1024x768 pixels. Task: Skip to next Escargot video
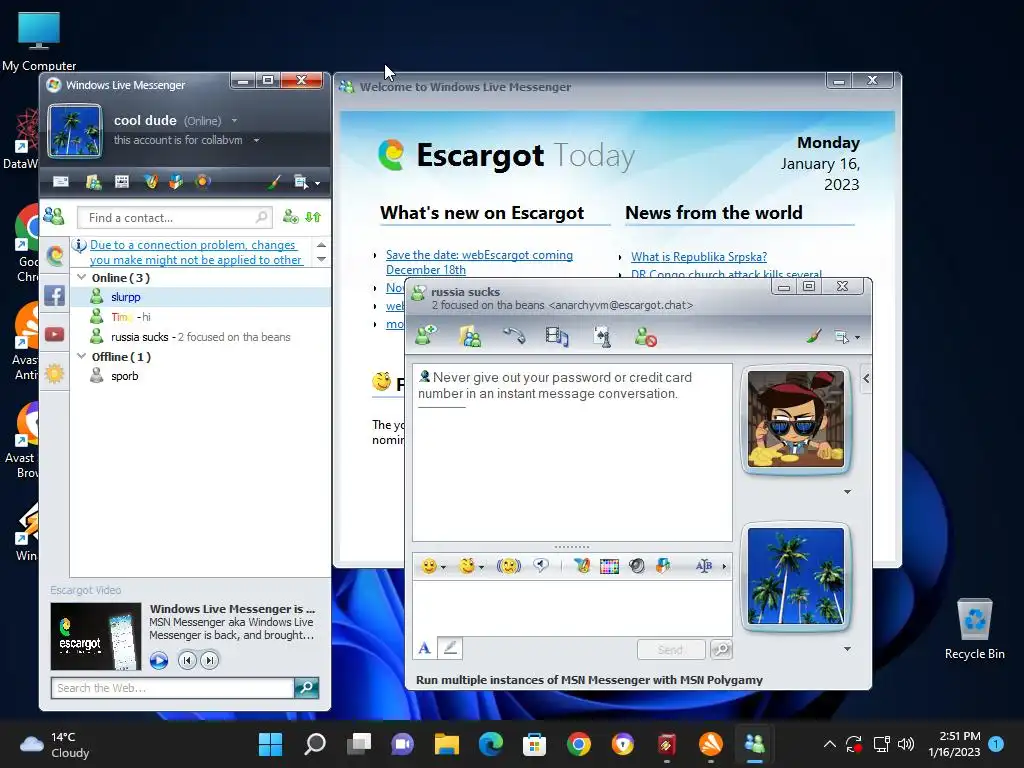click(210, 660)
